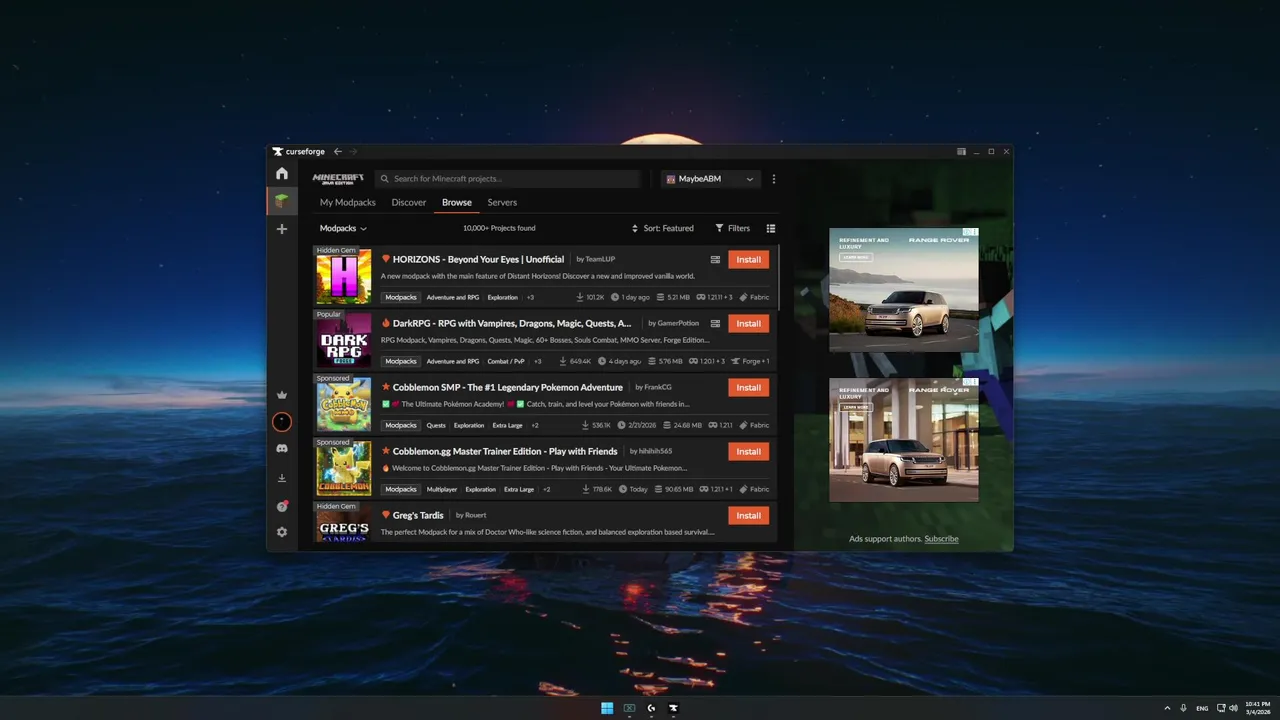Open the help icon with red notification dot
The image size is (1280, 720).
coord(282,506)
